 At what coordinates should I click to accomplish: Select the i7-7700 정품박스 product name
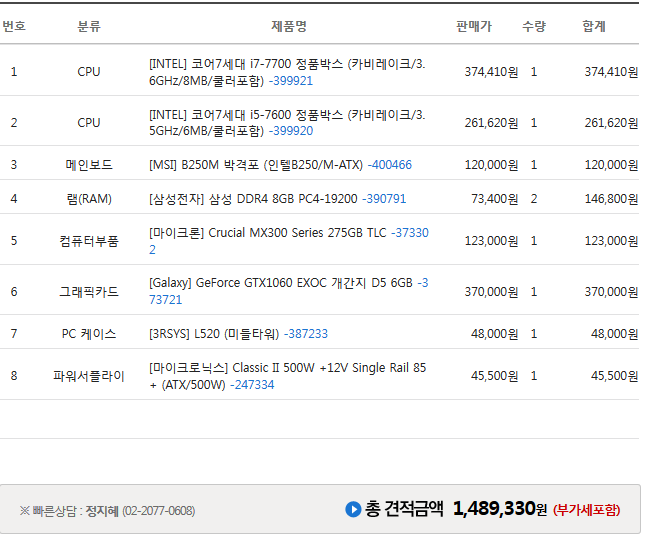click(287, 72)
